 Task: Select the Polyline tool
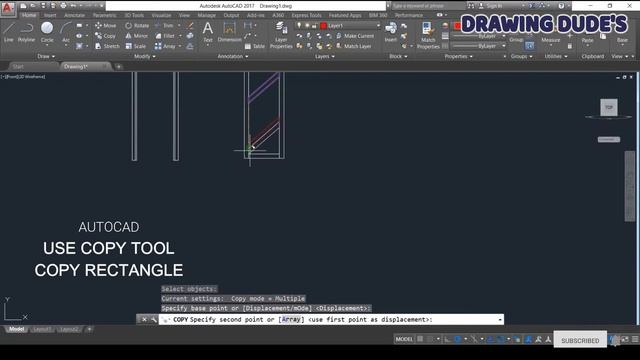pos(26,32)
